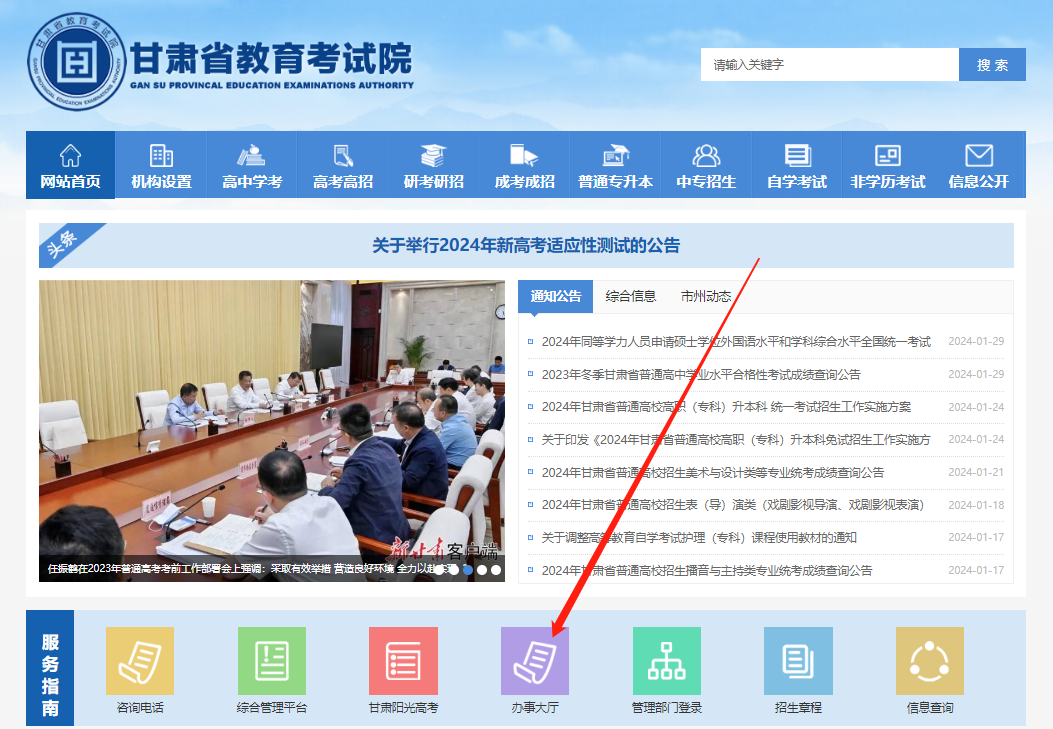The image size is (1053, 729).
Task: Click the 管理部门登录 org-chart icon
Action: point(666,661)
